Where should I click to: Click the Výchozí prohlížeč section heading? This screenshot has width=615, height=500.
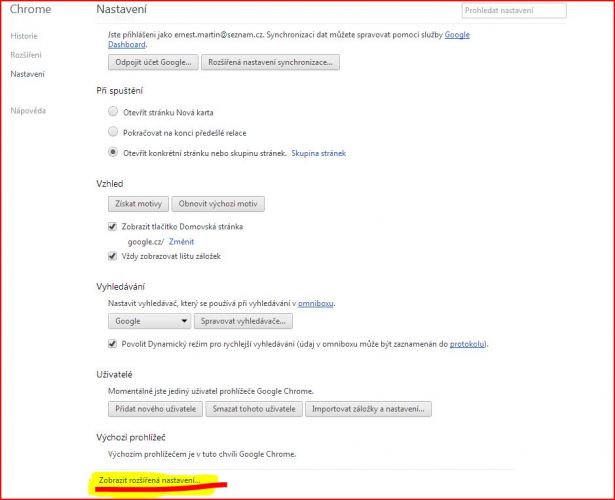[131, 437]
